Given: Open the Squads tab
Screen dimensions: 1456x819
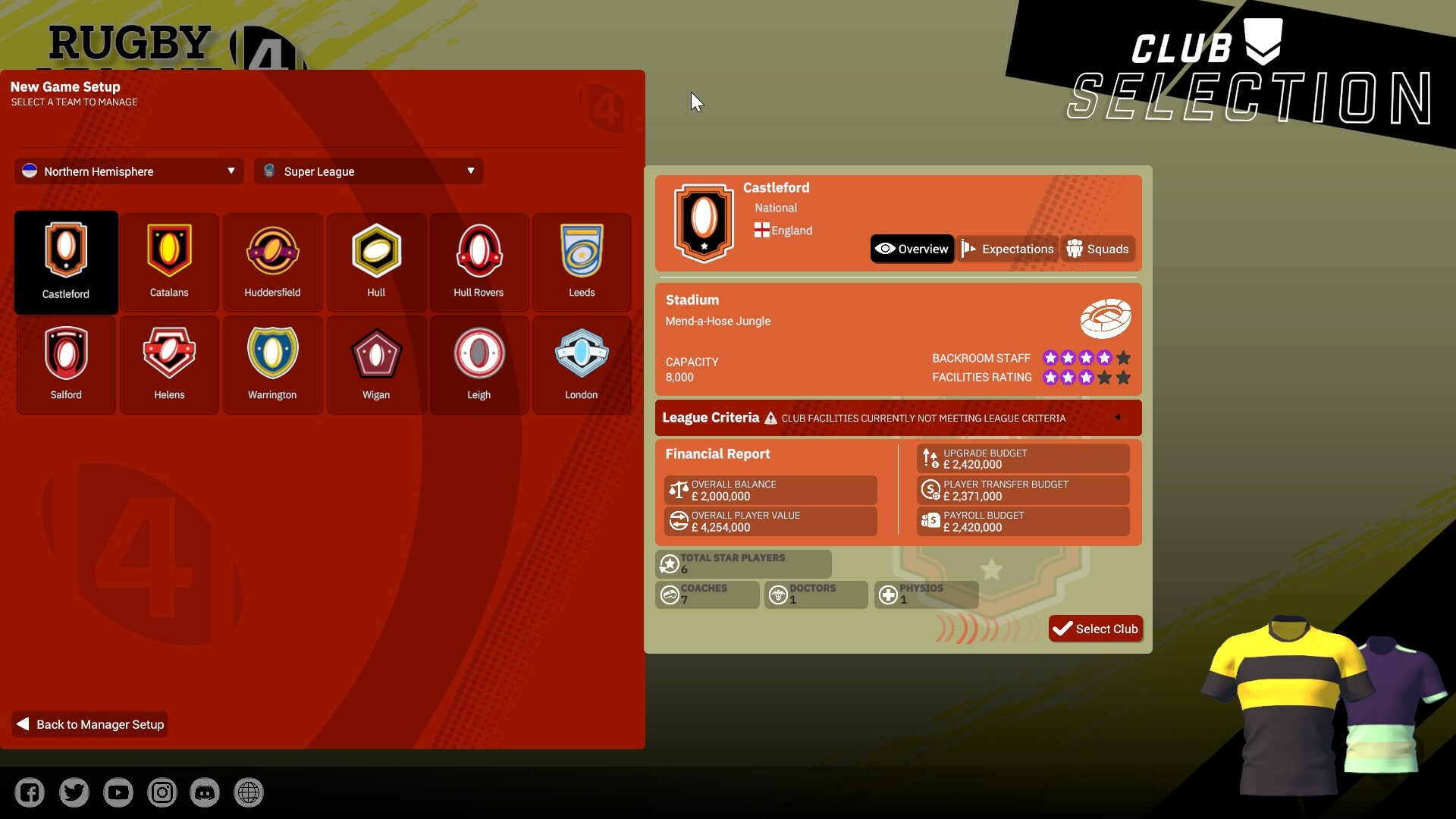Looking at the screenshot, I should click(x=1097, y=248).
